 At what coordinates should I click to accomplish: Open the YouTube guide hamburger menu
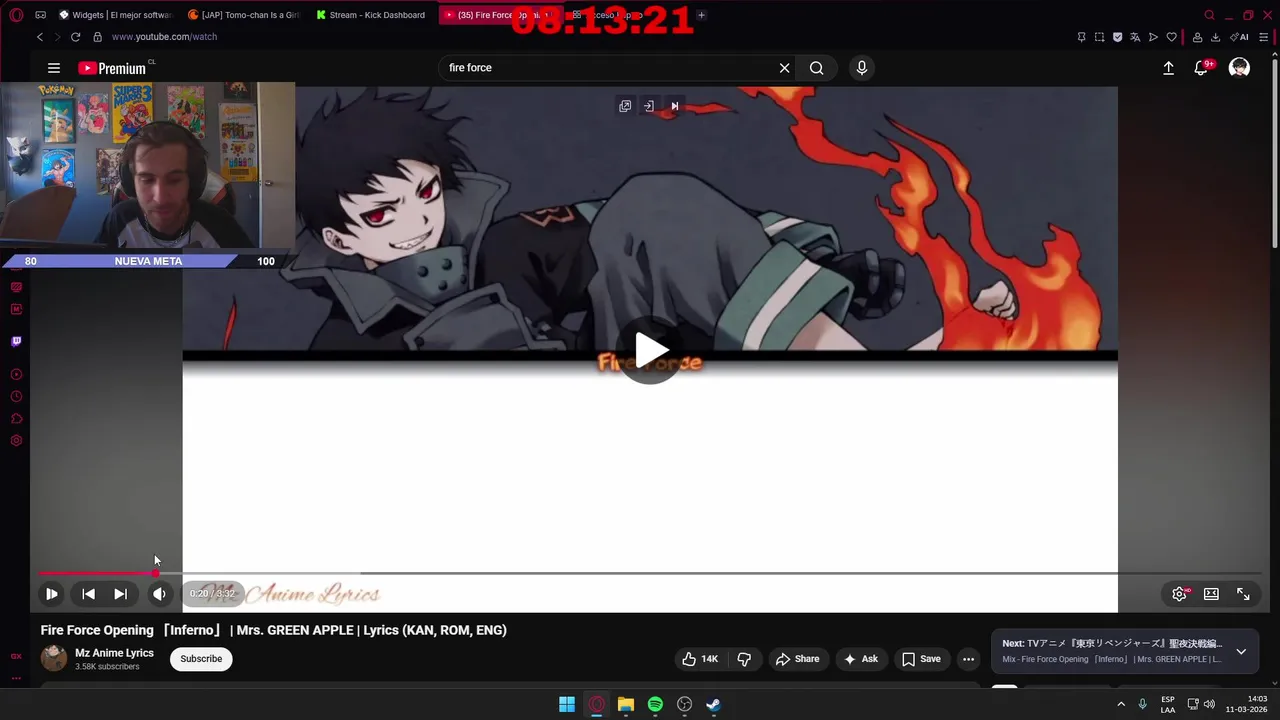click(x=54, y=68)
